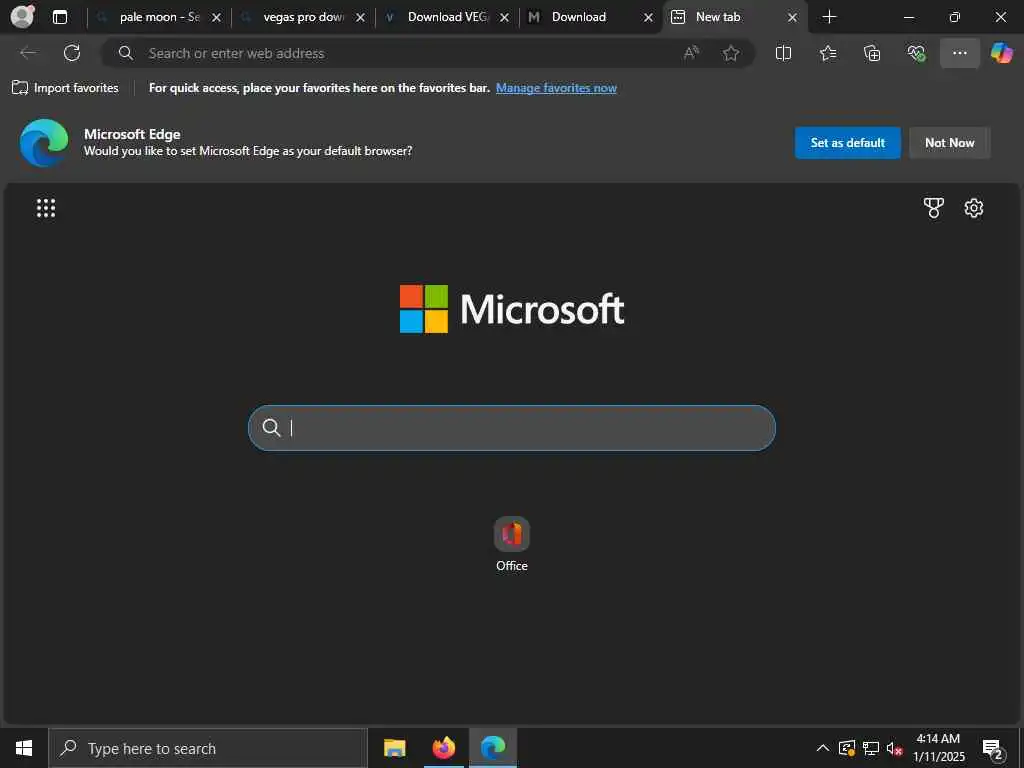The width and height of the screenshot is (1024, 768).
Task: Switch to the 'pale moon' tab
Action: tap(159, 17)
